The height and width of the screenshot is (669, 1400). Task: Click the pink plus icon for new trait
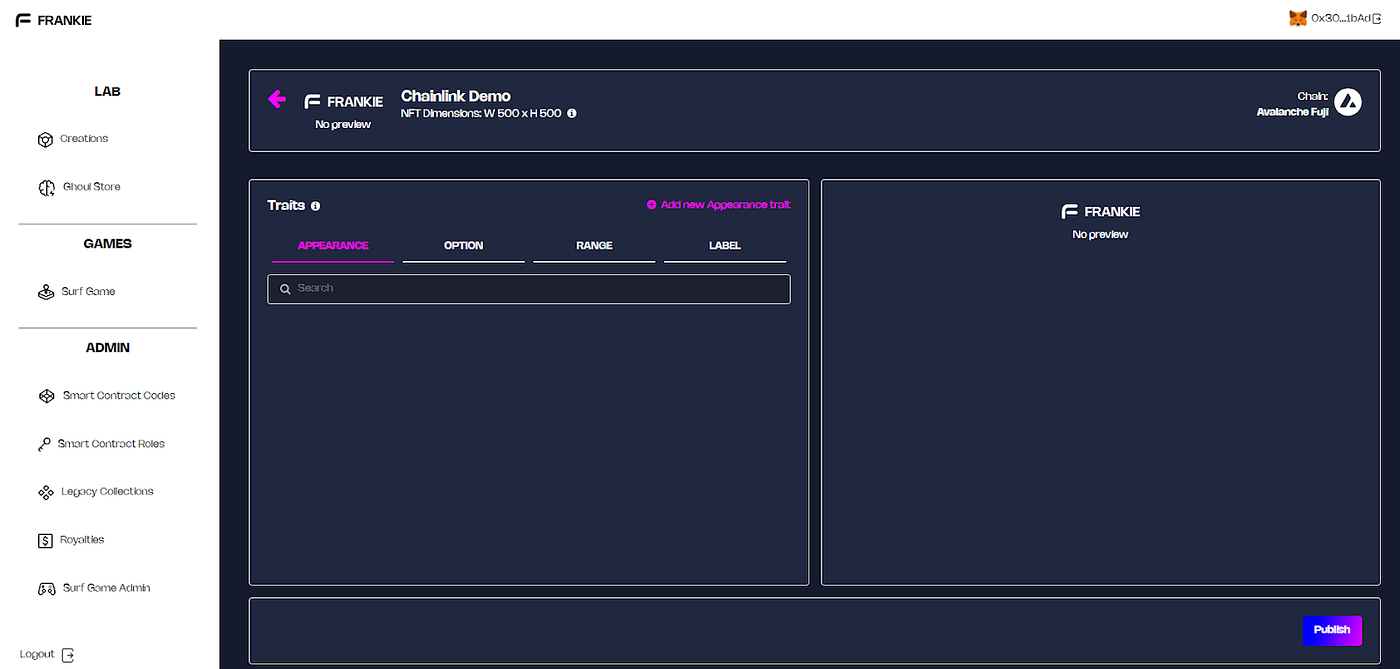point(651,205)
